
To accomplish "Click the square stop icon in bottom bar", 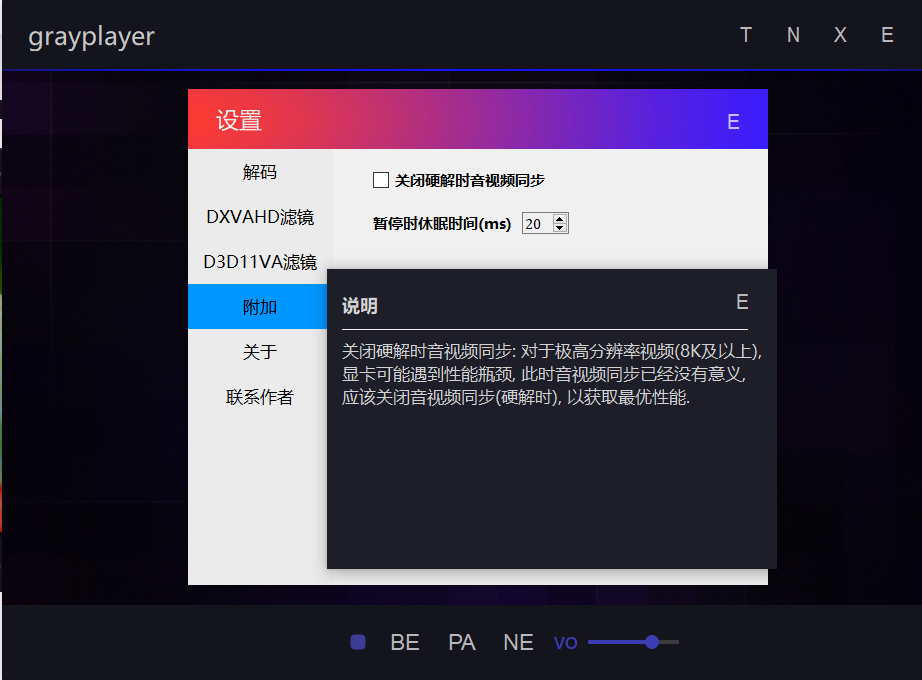I will click(357, 642).
